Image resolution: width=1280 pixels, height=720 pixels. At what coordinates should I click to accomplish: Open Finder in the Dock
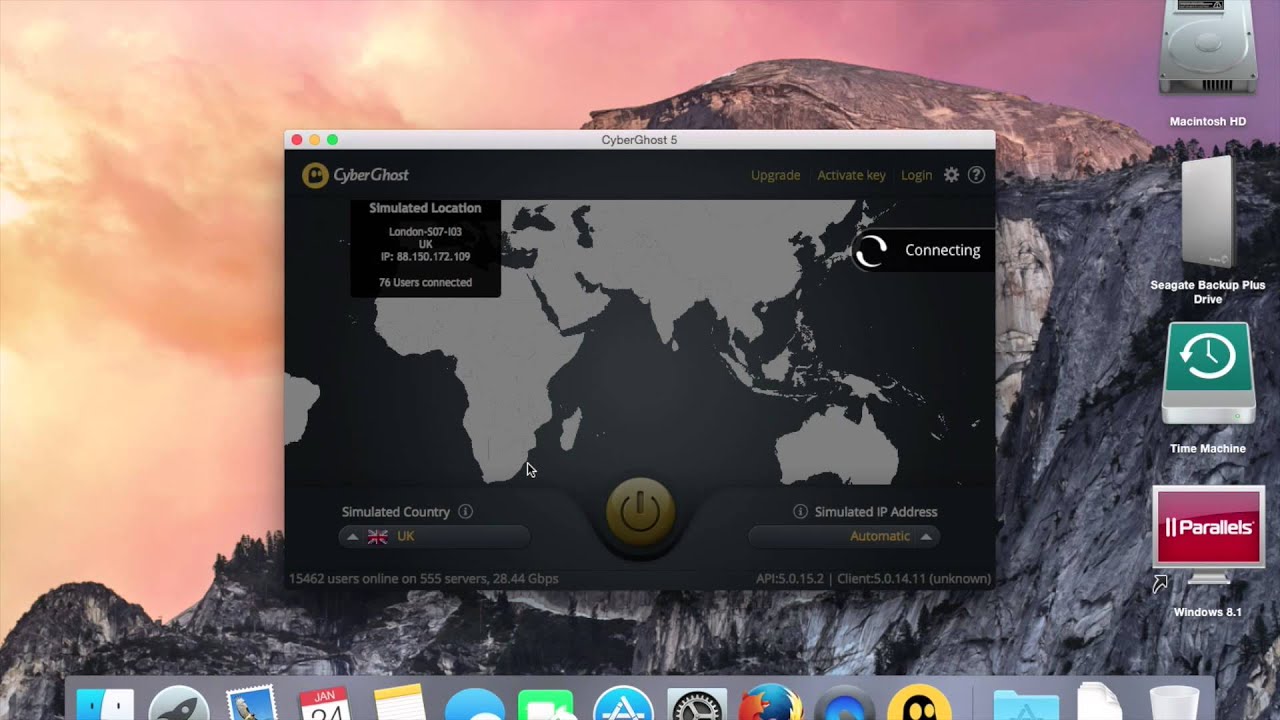pos(105,703)
